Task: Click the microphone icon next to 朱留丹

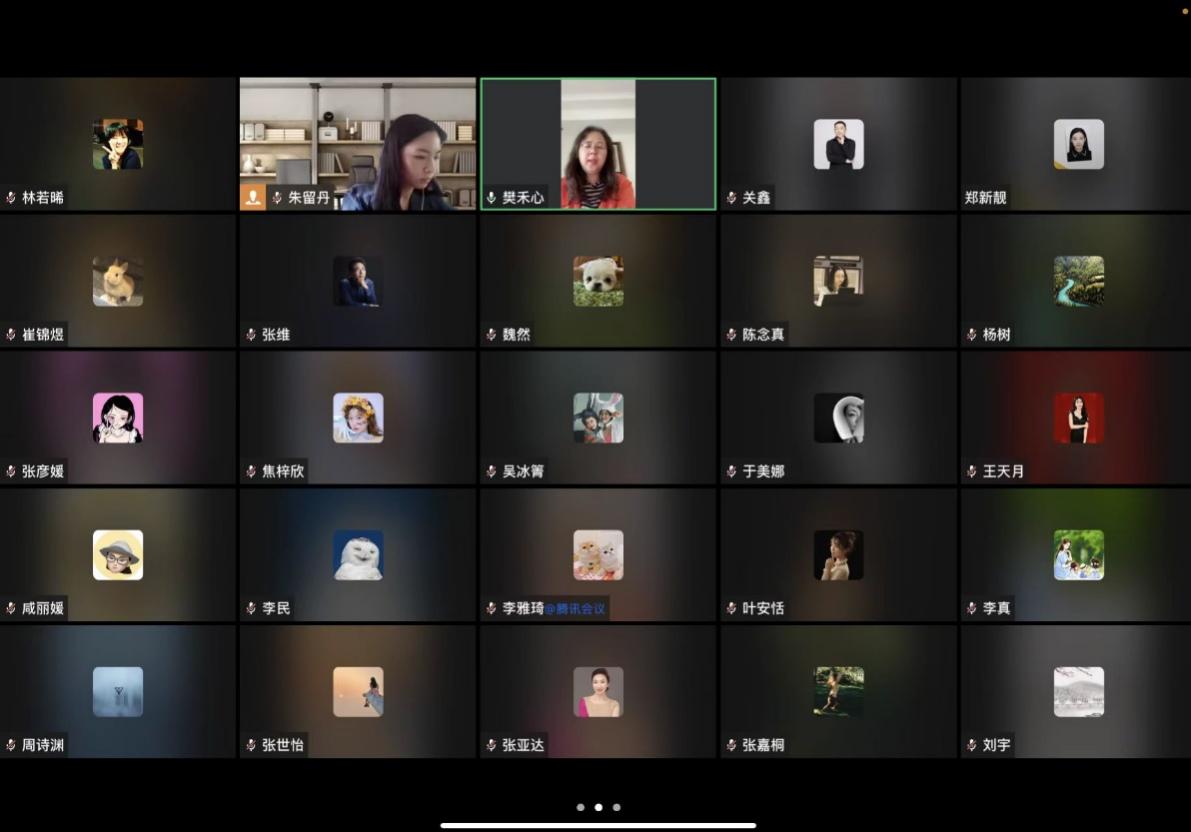Action: (277, 198)
